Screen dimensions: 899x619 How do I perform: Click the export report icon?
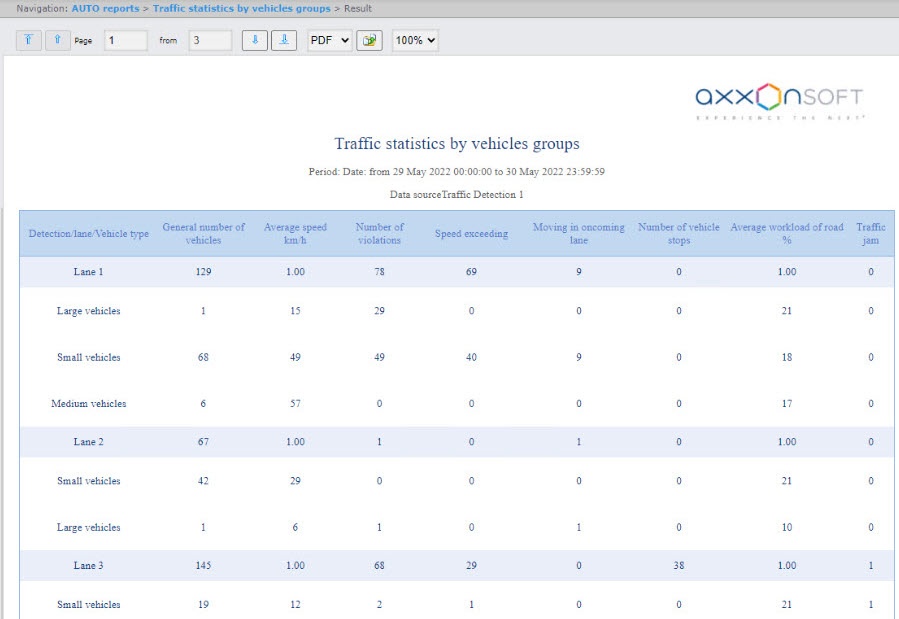pos(369,41)
